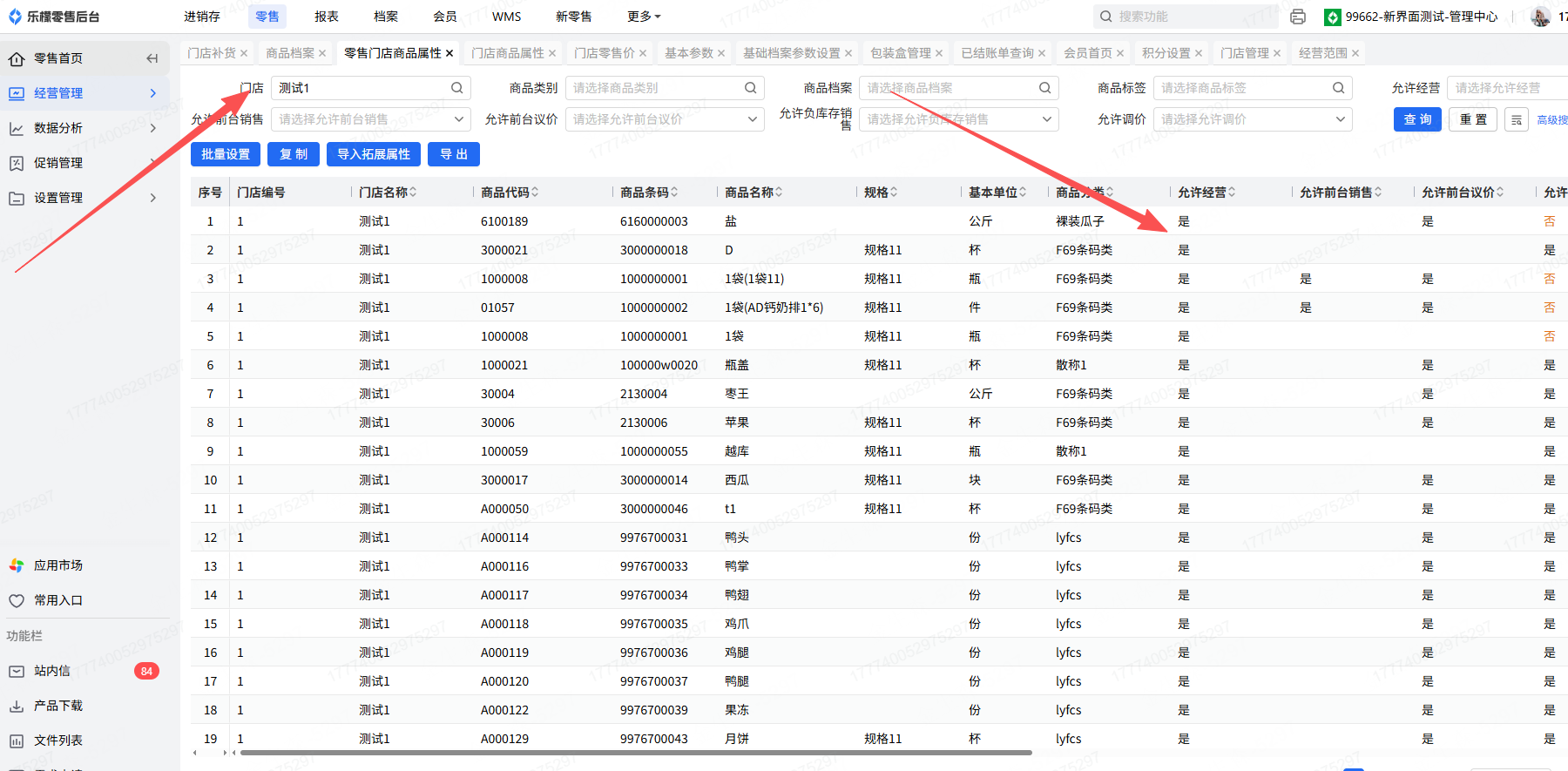Focus the 搜索功能 search box
Screen dimensions: 1568x771
(x=1185, y=17)
